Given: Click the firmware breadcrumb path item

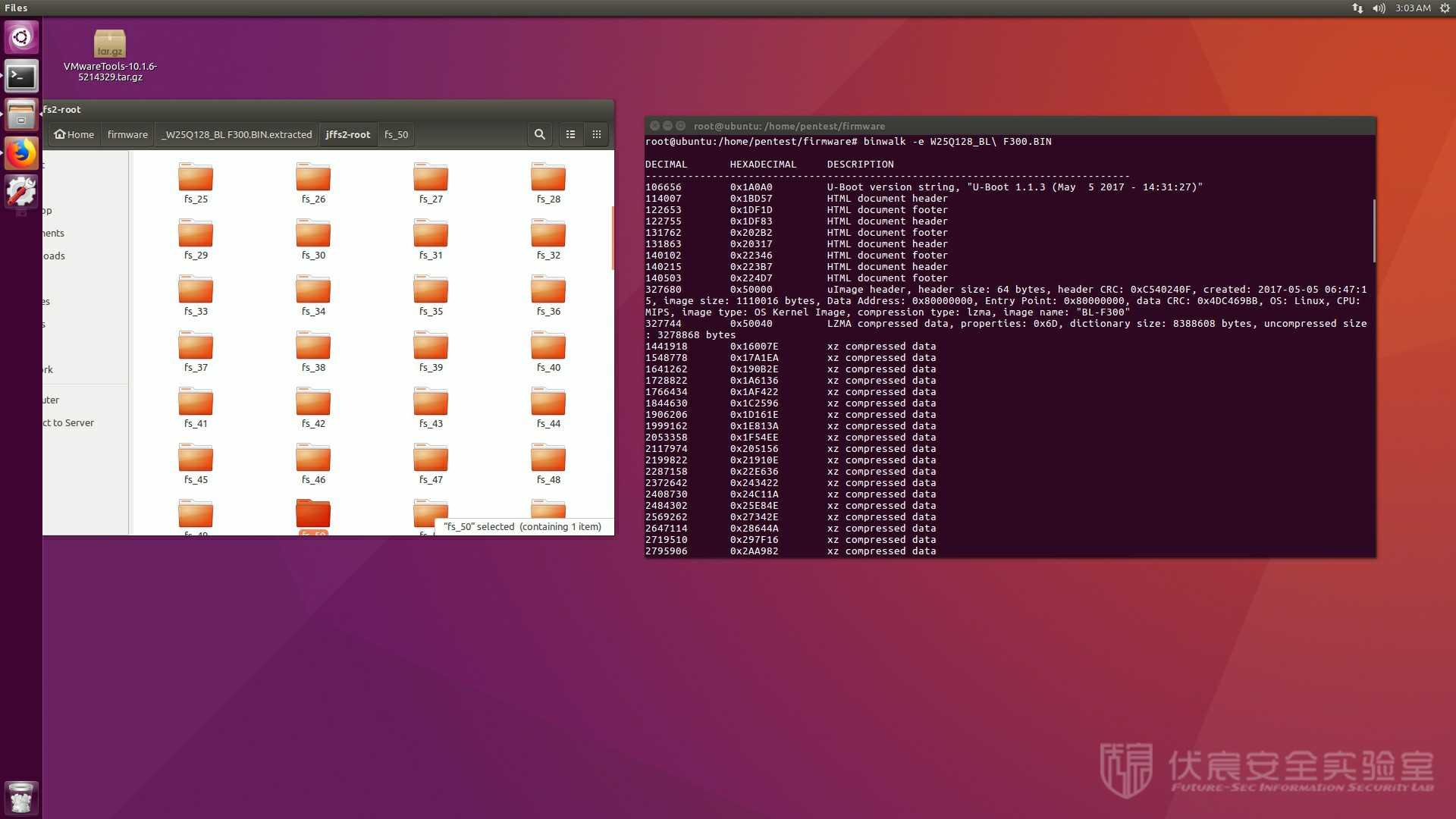Looking at the screenshot, I should pyautogui.click(x=127, y=134).
